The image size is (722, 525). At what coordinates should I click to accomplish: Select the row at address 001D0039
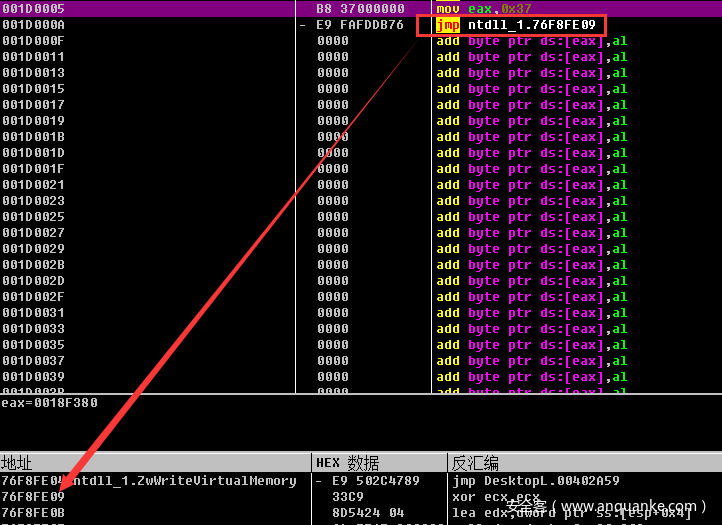pyautogui.click(x=33, y=377)
